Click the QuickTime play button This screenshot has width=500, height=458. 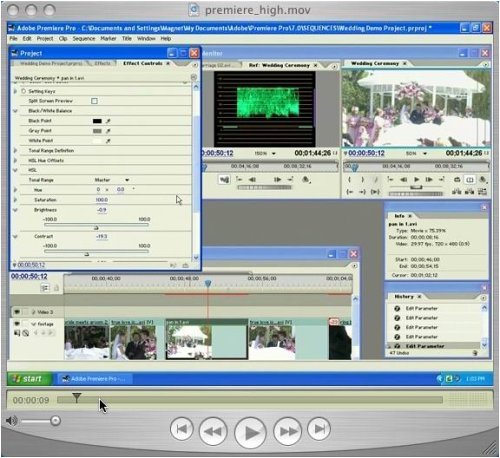(250, 432)
